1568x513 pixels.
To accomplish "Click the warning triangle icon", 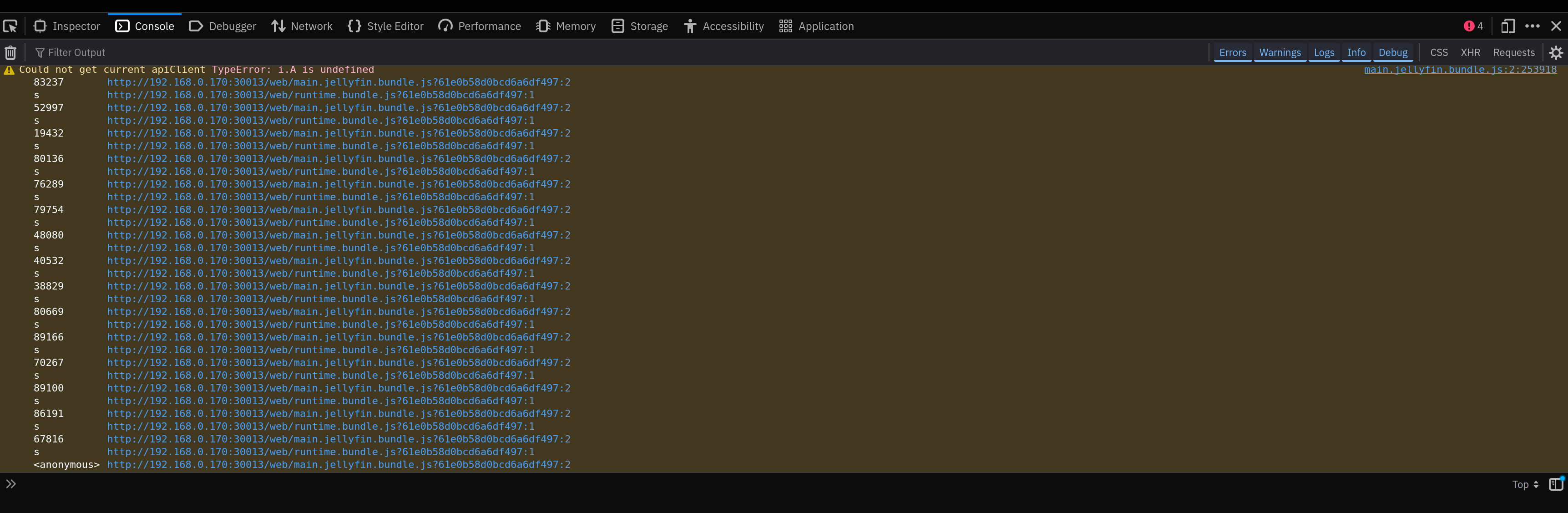I will click(9, 70).
